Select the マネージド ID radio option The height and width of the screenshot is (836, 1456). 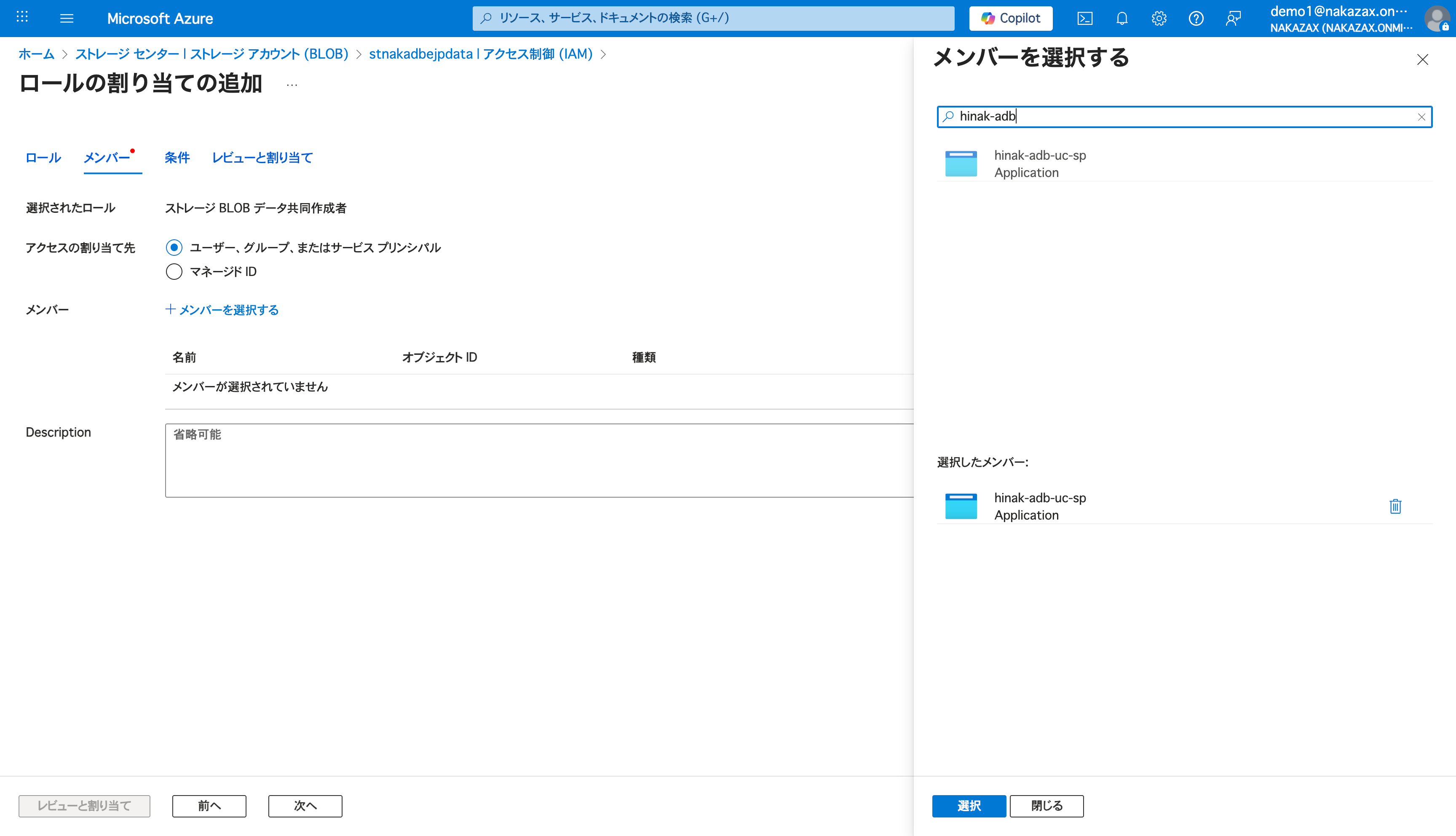click(x=174, y=272)
